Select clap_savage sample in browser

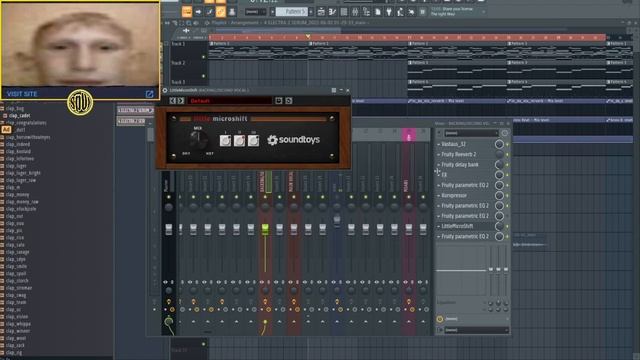point(18,252)
